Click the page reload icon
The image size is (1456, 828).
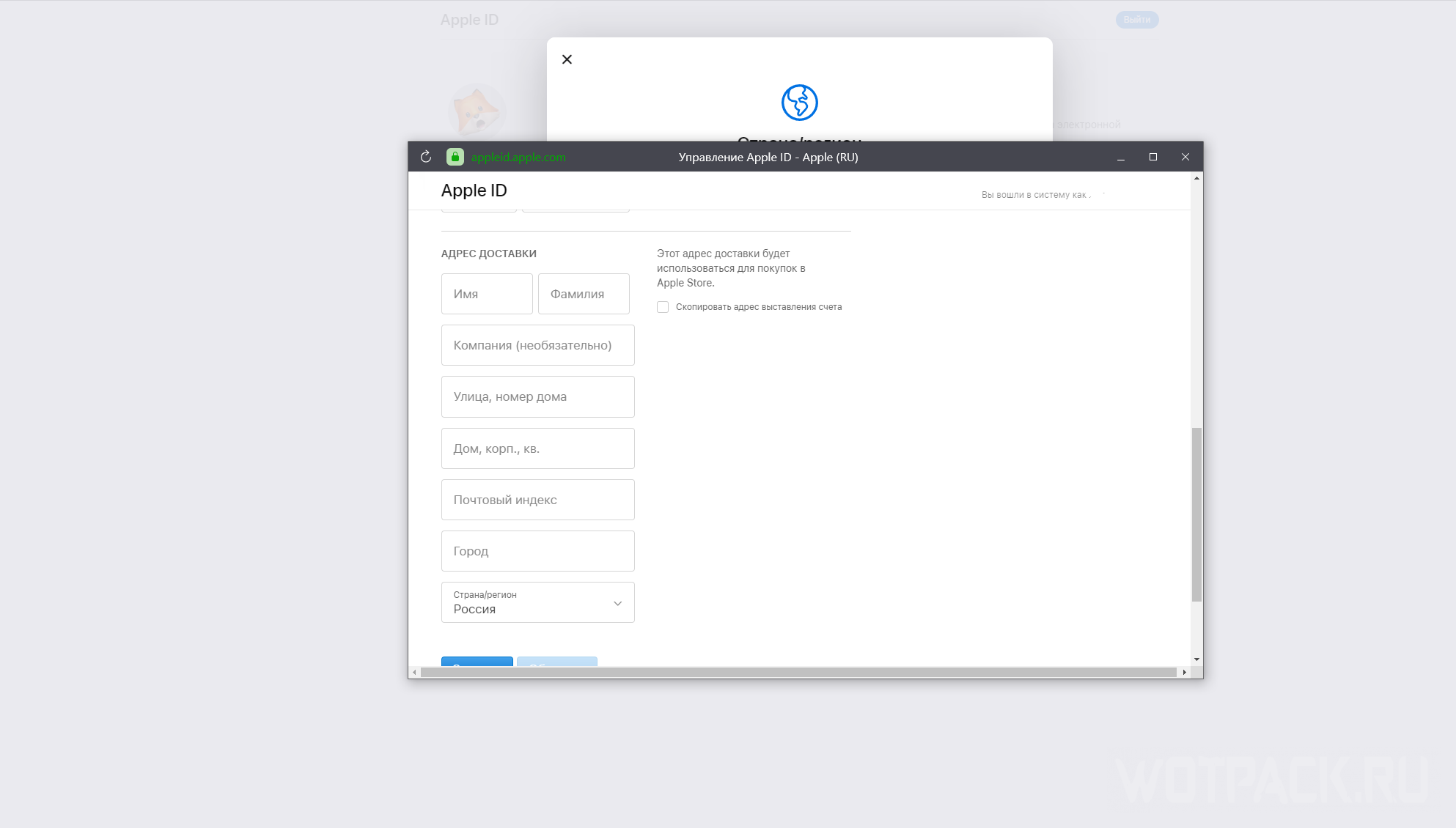(426, 157)
